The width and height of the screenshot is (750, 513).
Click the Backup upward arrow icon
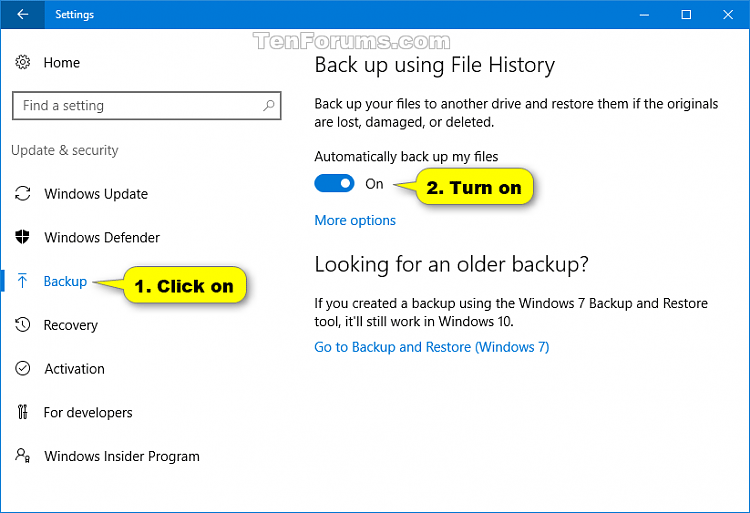[22, 281]
